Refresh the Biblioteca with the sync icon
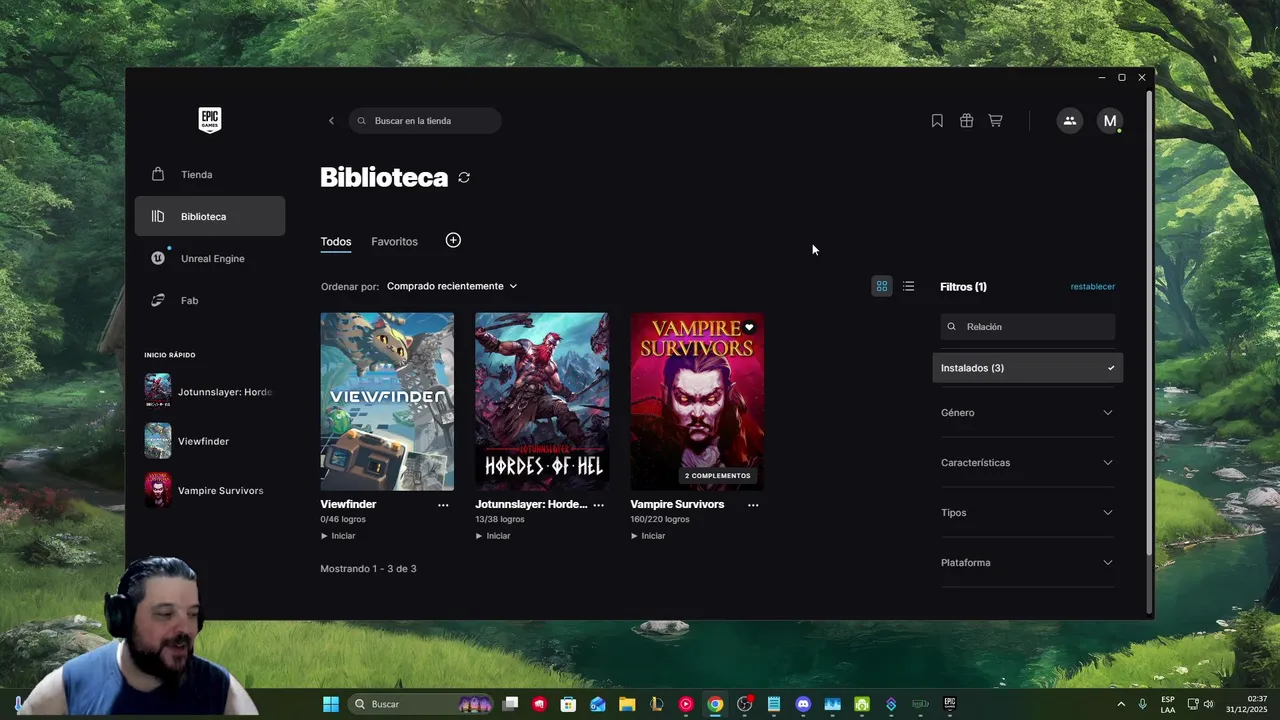The height and width of the screenshot is (720, 1280). [464, 177]
